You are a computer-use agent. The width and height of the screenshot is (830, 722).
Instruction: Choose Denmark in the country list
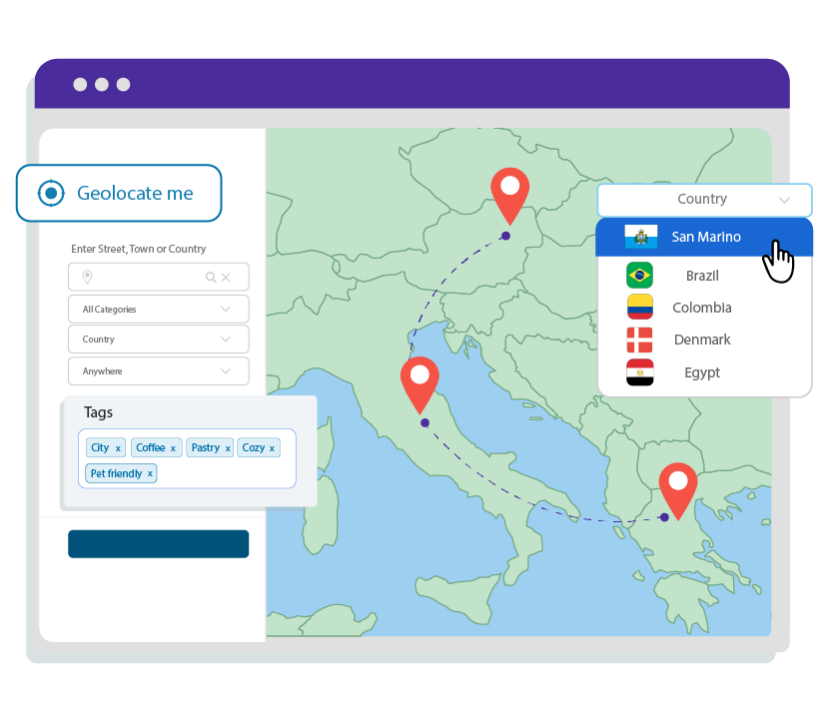pyautogui.click(x=702, y=340)
